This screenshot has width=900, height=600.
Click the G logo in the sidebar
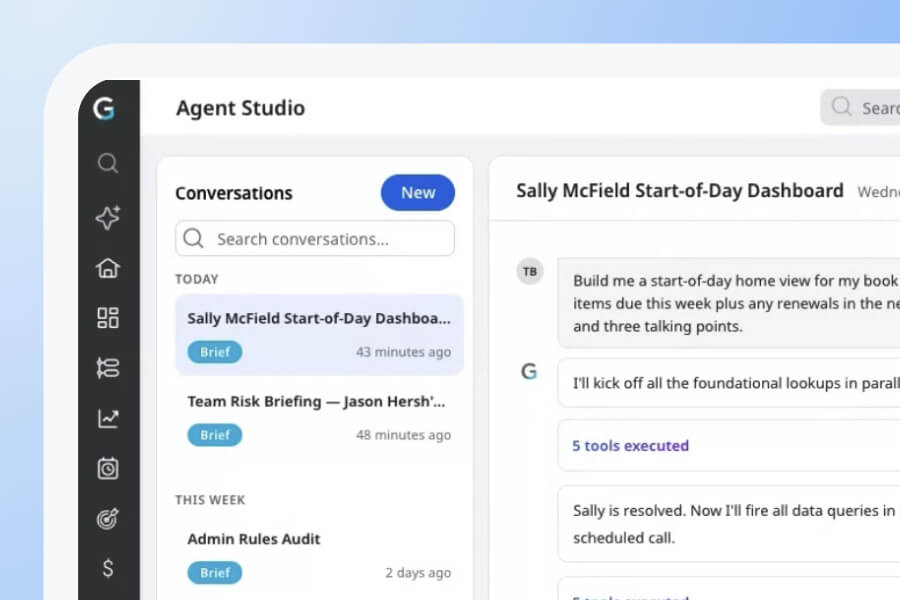click(104, 108)
